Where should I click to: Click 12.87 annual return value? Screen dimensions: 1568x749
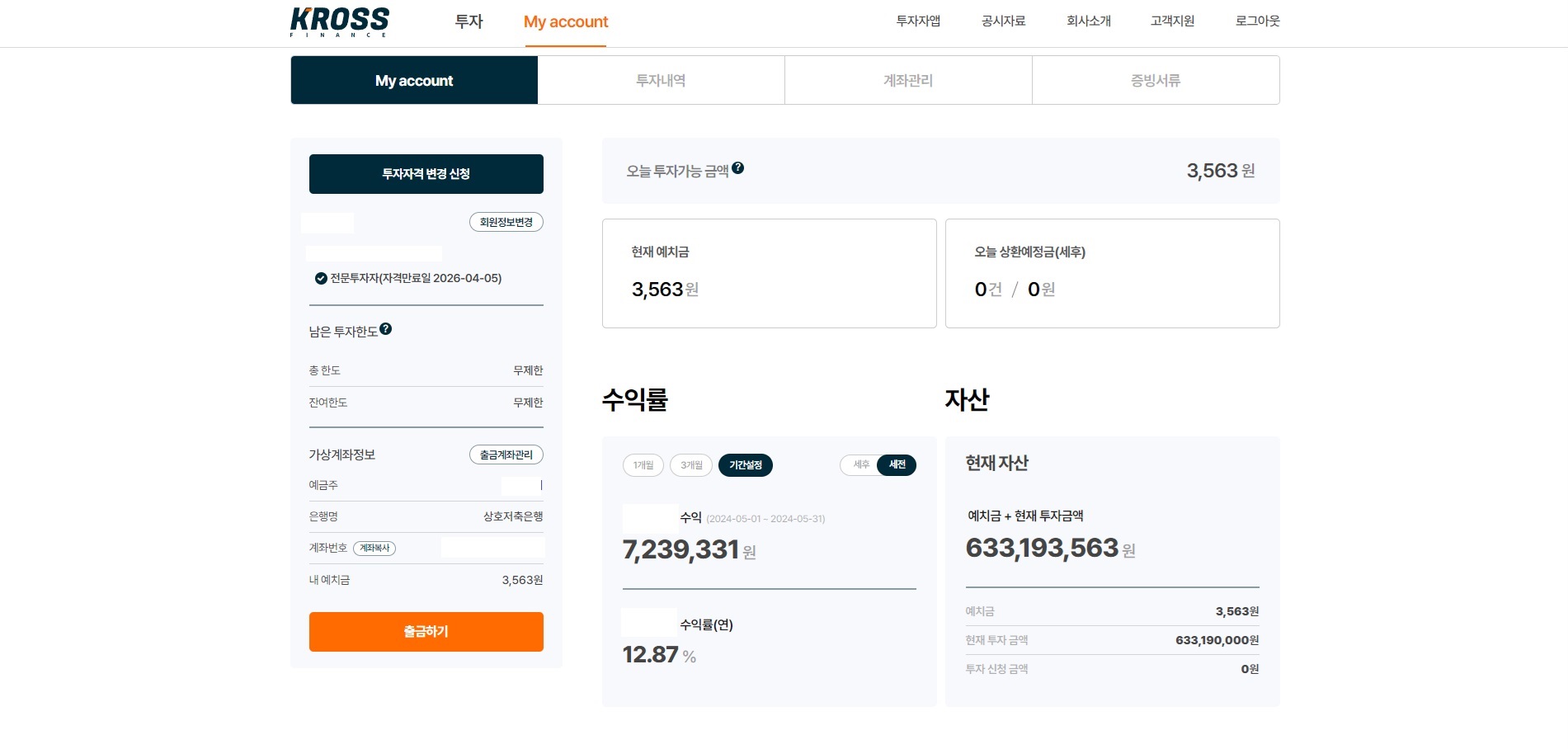[x=650, y=655]
